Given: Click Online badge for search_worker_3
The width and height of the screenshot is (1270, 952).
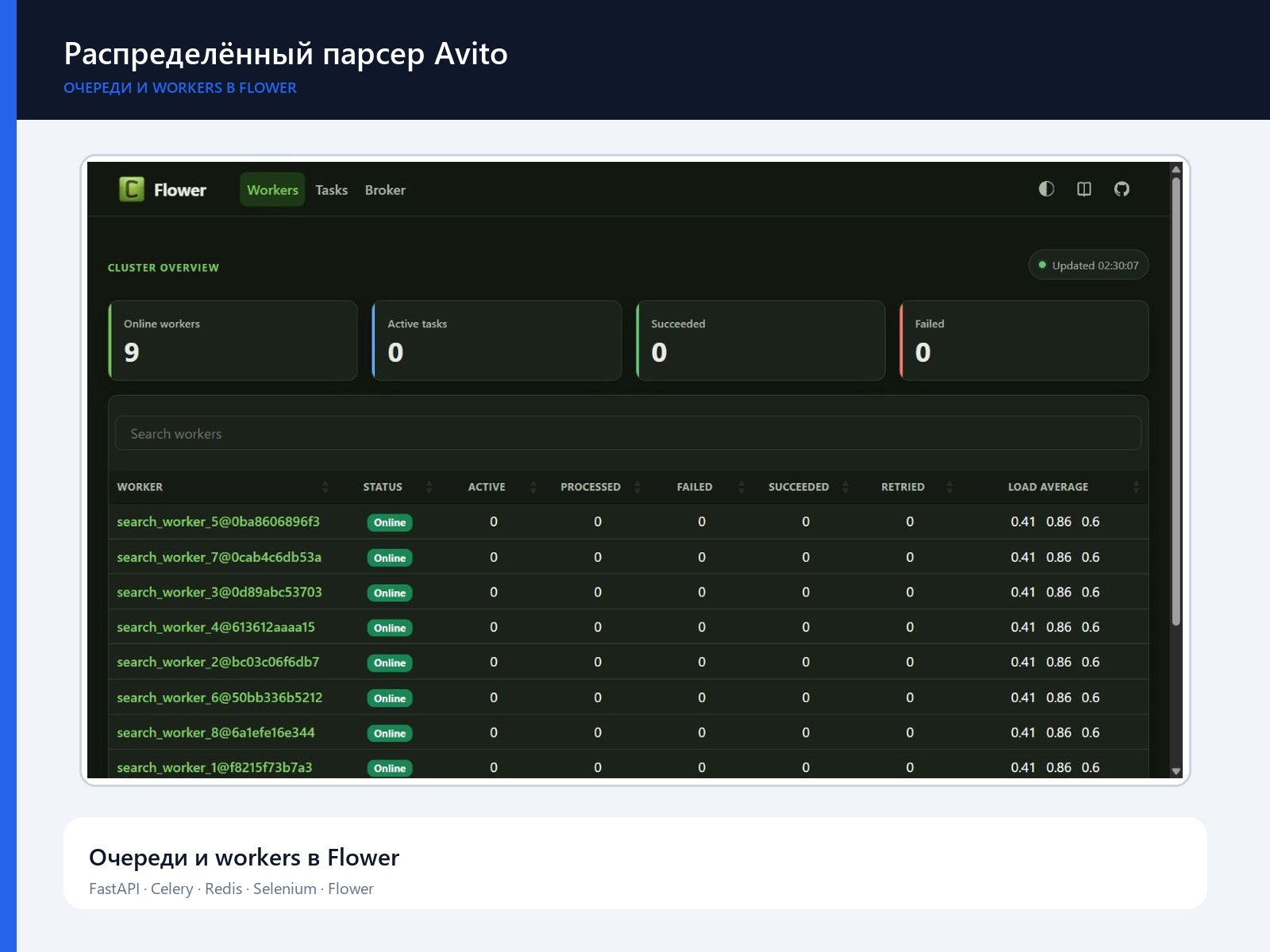Looking at the screenshot, I should [x=390, y=593].
